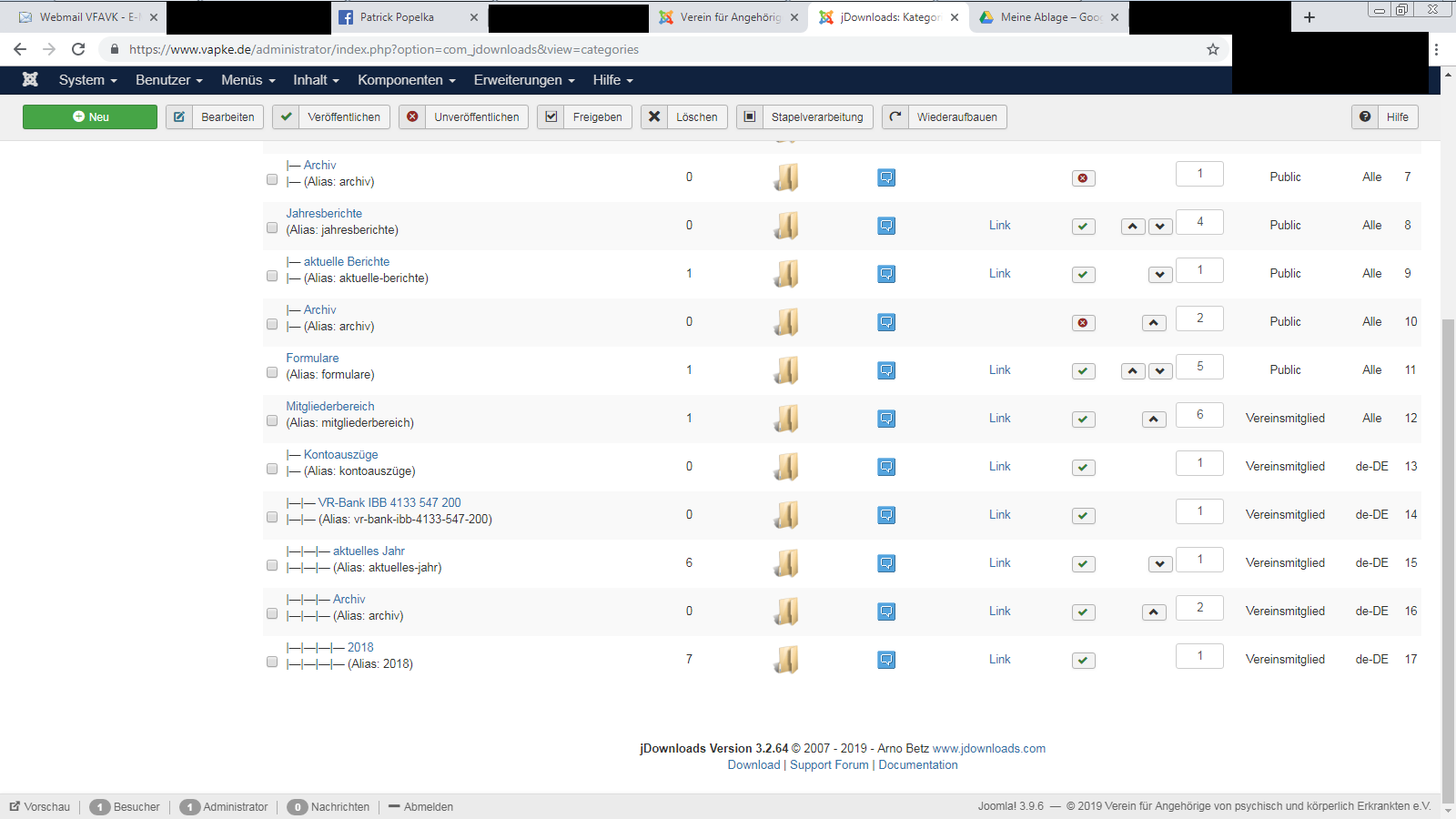1456x819 pixels.
Task: Move Mitgliederbereich up with arrow icon
Action: coord(1154,420)
